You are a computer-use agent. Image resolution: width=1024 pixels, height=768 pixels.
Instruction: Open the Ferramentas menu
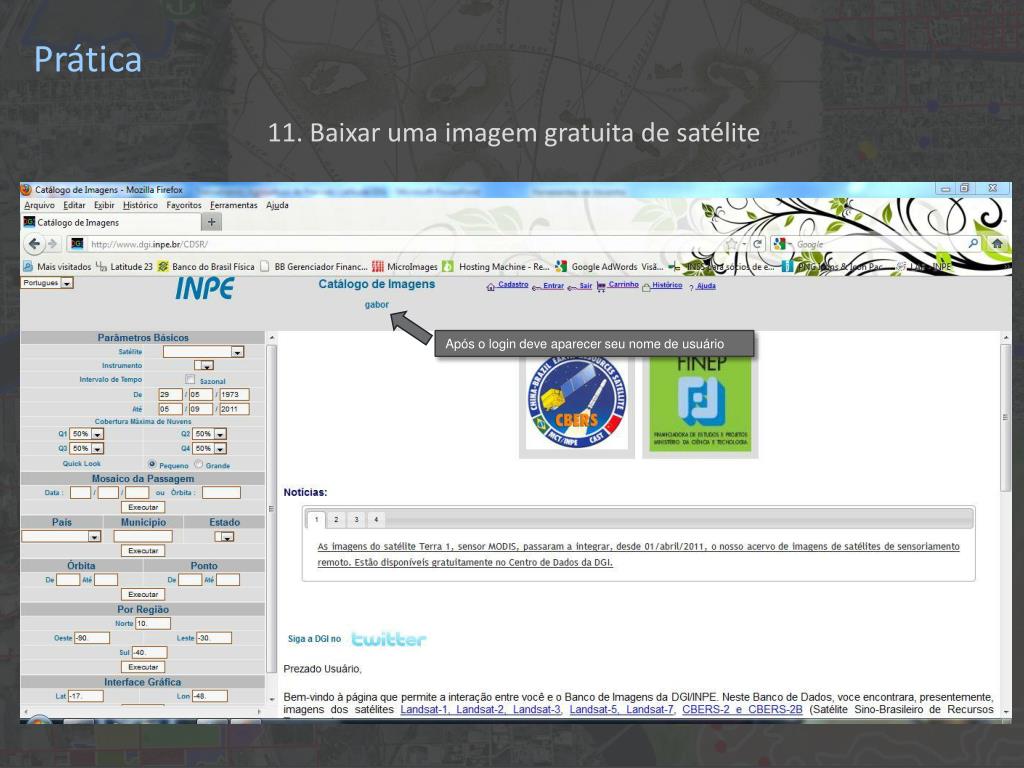[x=233, y=205]
